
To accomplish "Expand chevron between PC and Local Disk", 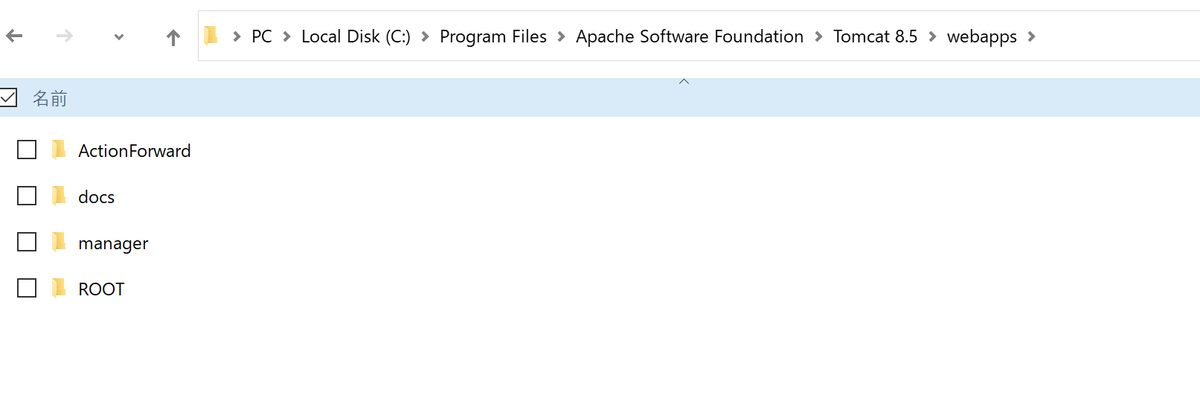I will [287, 37].
